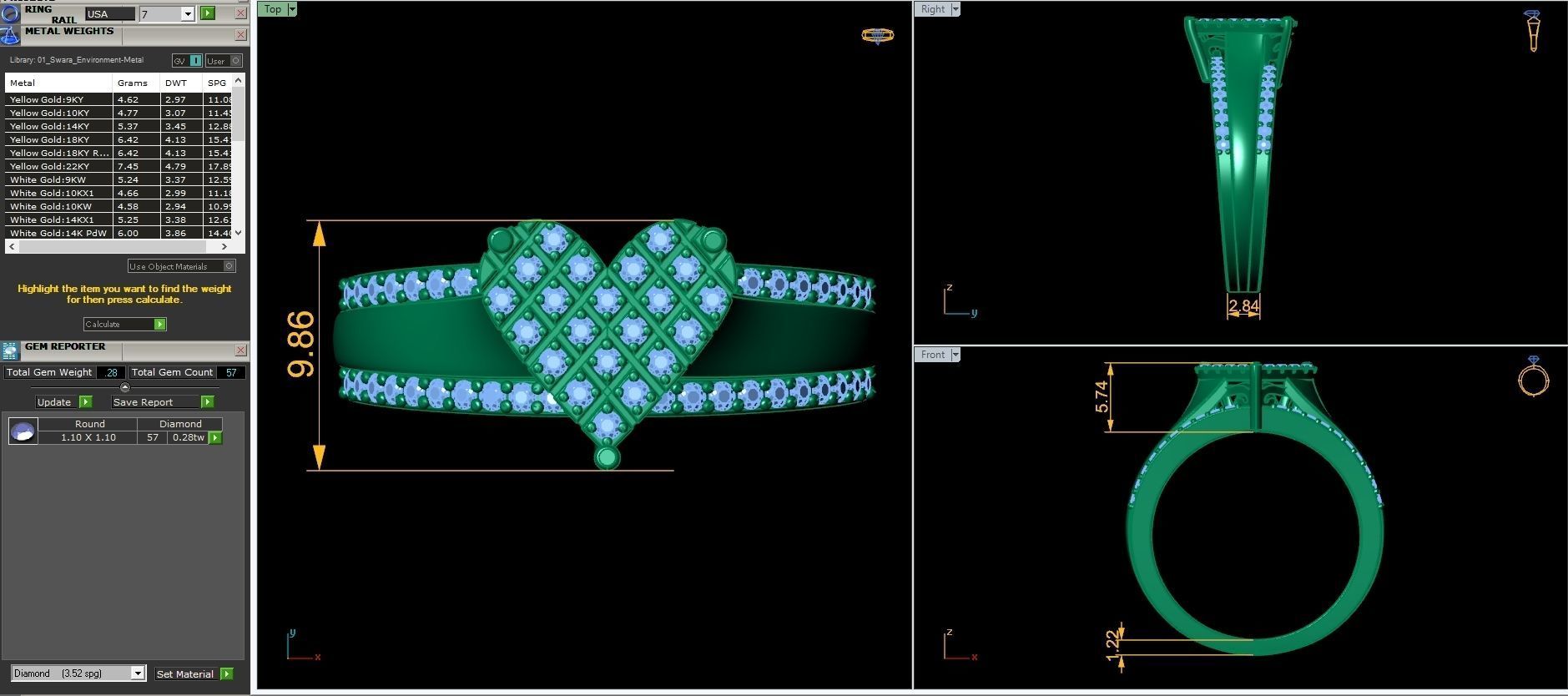Click the 5.74 dimension in Front view

pyautogui.click(x=1102, y=396)
